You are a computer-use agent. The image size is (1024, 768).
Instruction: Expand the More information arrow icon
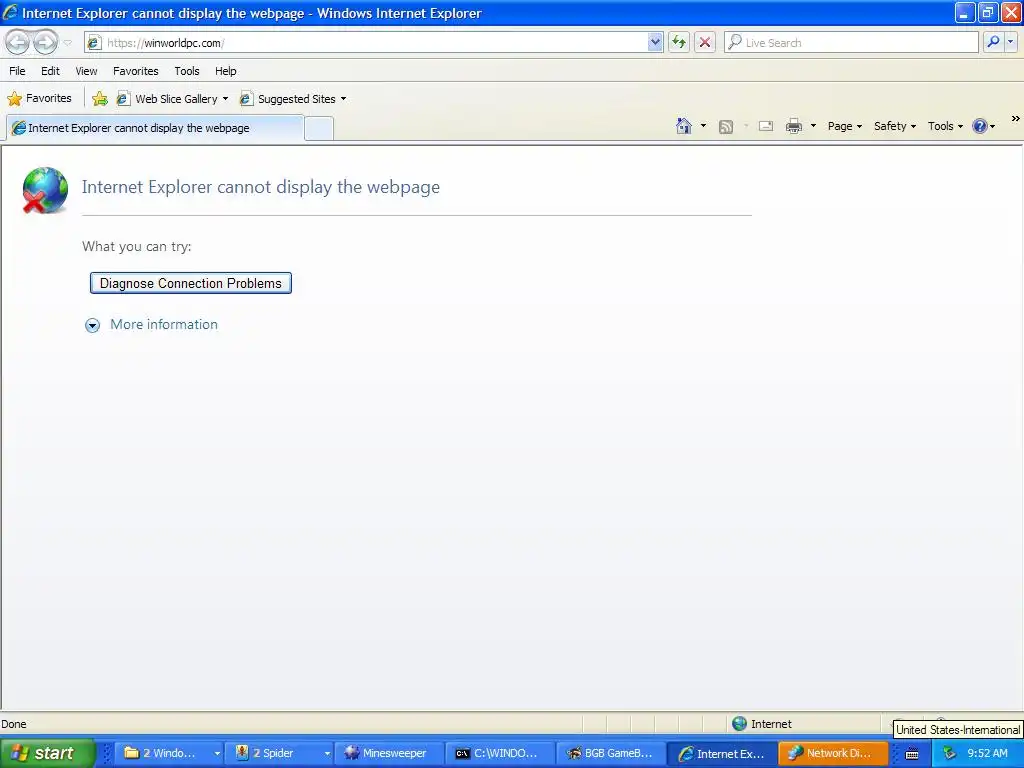[x=93, y=325]
